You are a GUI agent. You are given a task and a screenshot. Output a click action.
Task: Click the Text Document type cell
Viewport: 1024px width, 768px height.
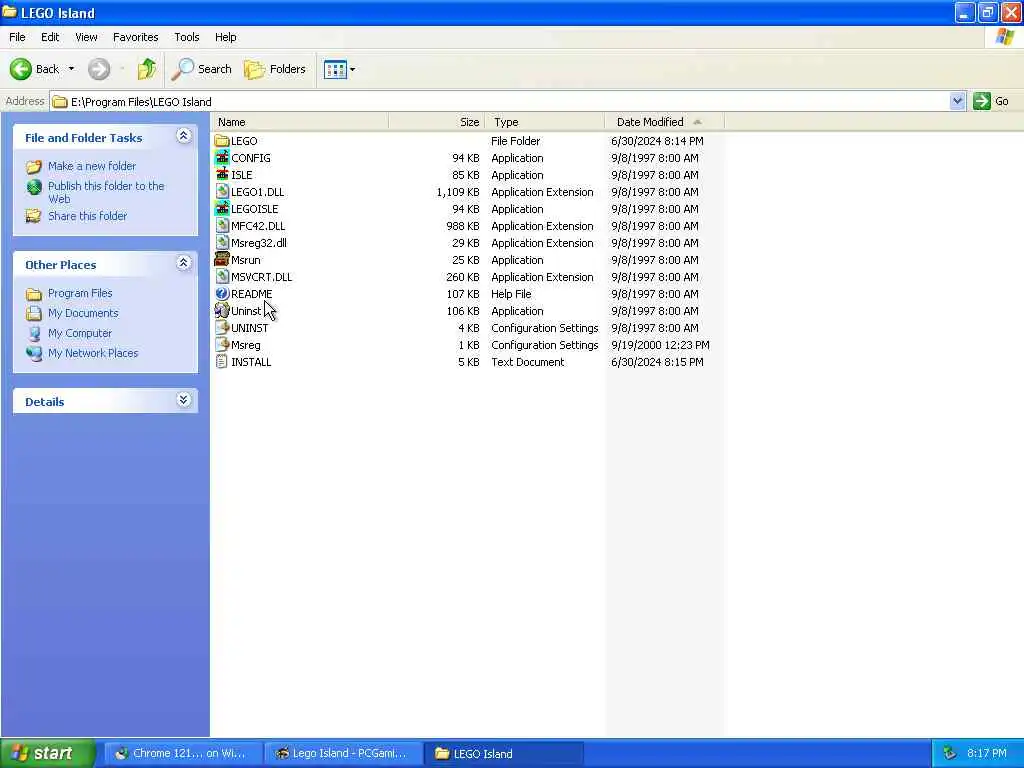pos(528,362)
